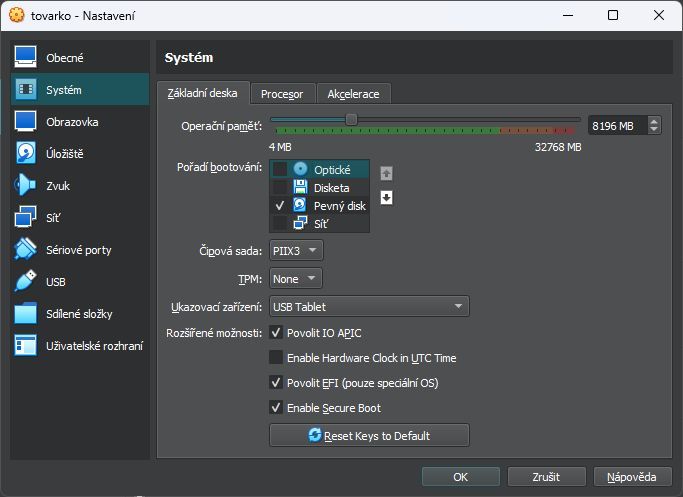Image resolution: width=683 pixels, height=497 pixels.
Task: Open the Úložiště storage settings icon
Action: (25, 153)
